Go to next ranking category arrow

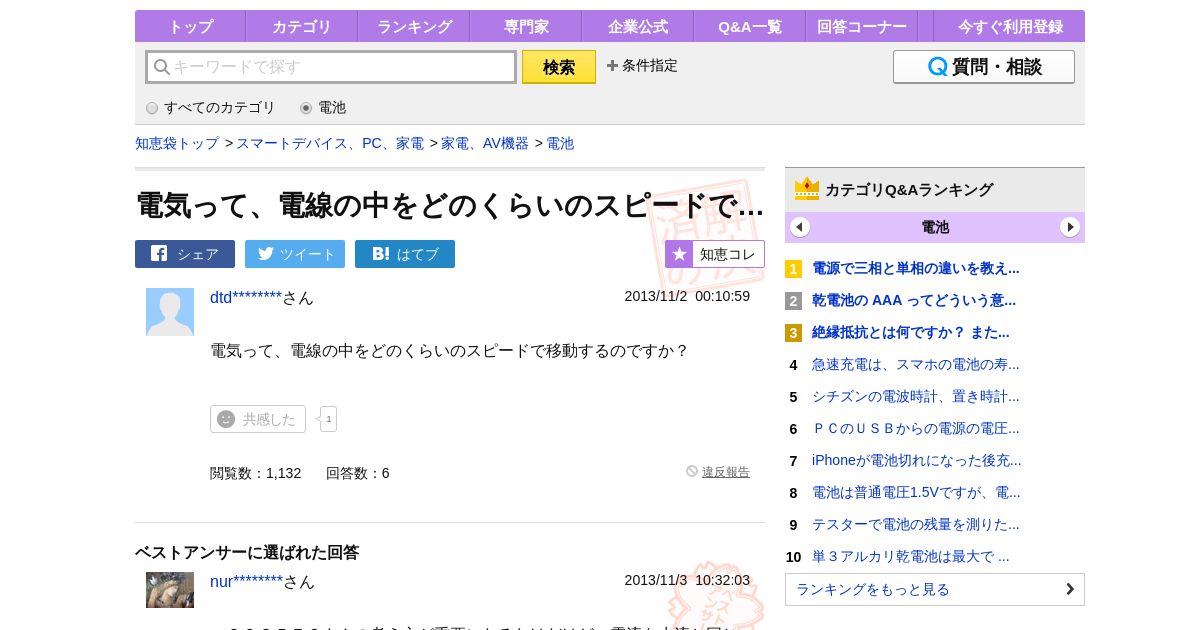tap(1070, 227)
